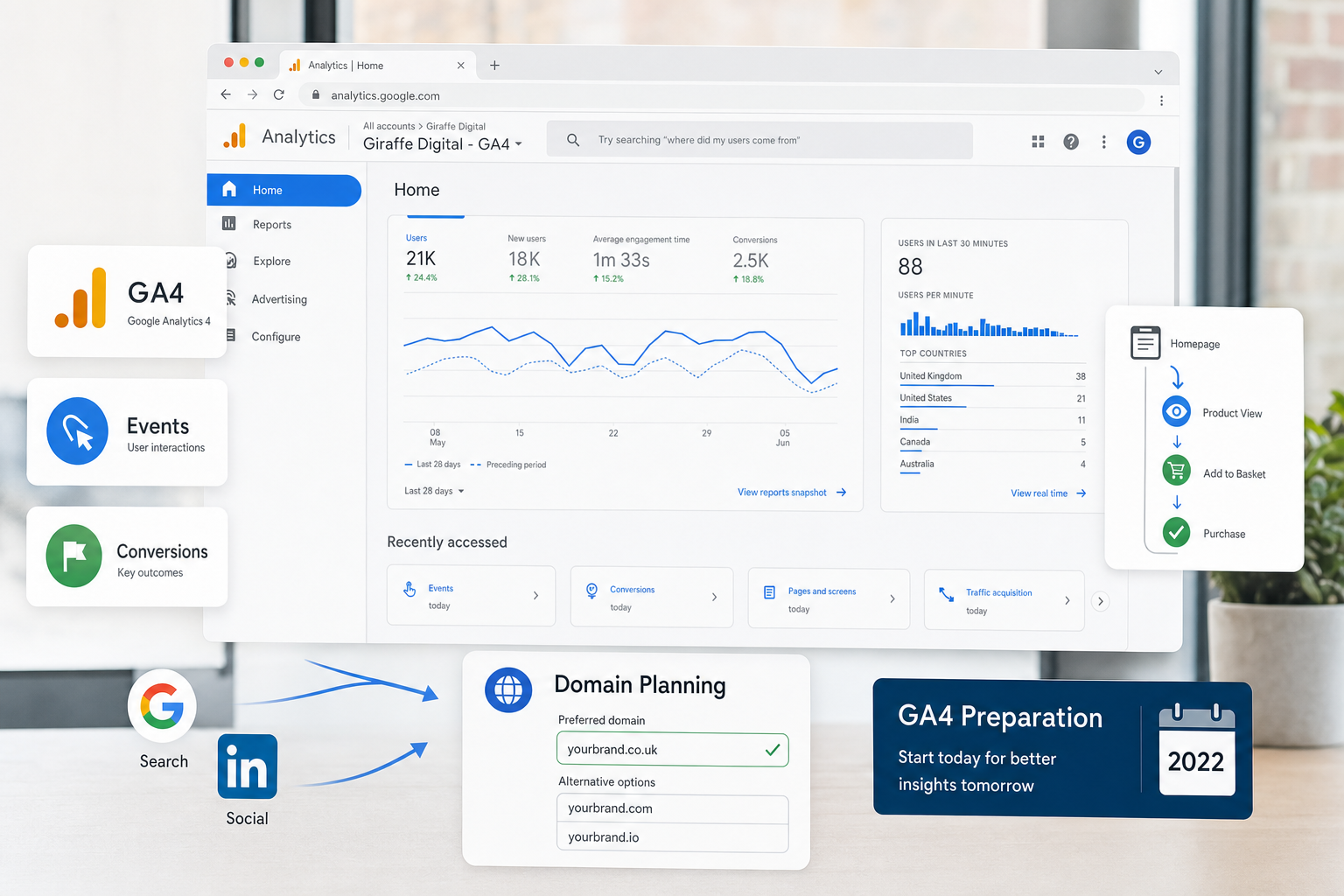Click Canada country row
Image resolution: width=1344 pixels, height=896 pixels.
click(992, 442)
